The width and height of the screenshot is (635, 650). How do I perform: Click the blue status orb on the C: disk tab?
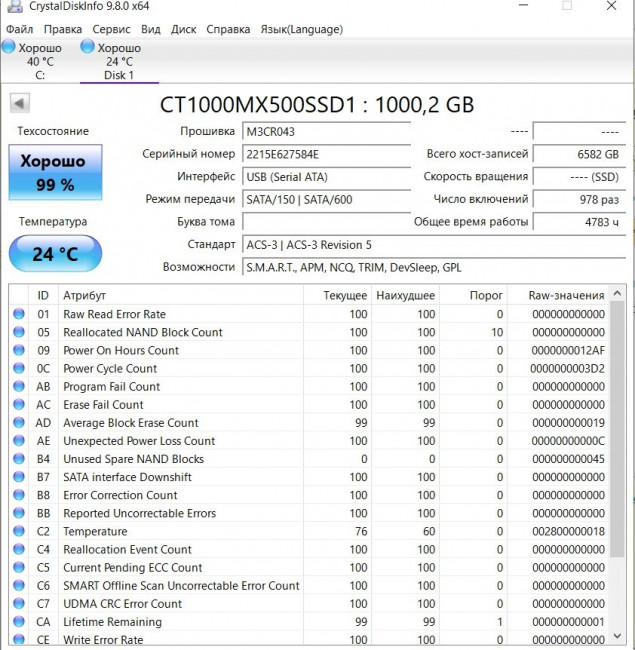[x=8, y=46]
